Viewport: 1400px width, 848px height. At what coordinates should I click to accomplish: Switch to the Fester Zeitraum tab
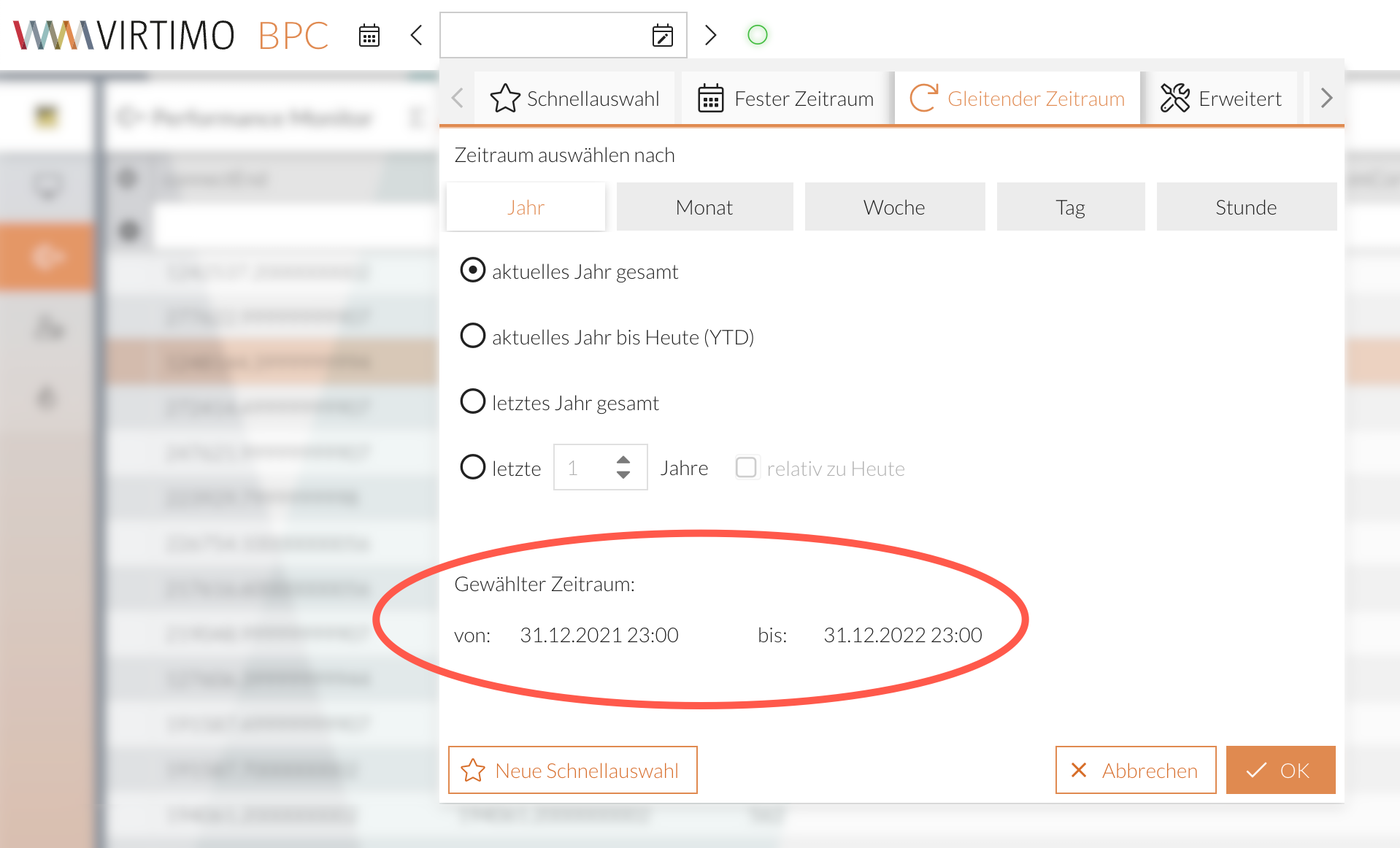tap(786, 99)
